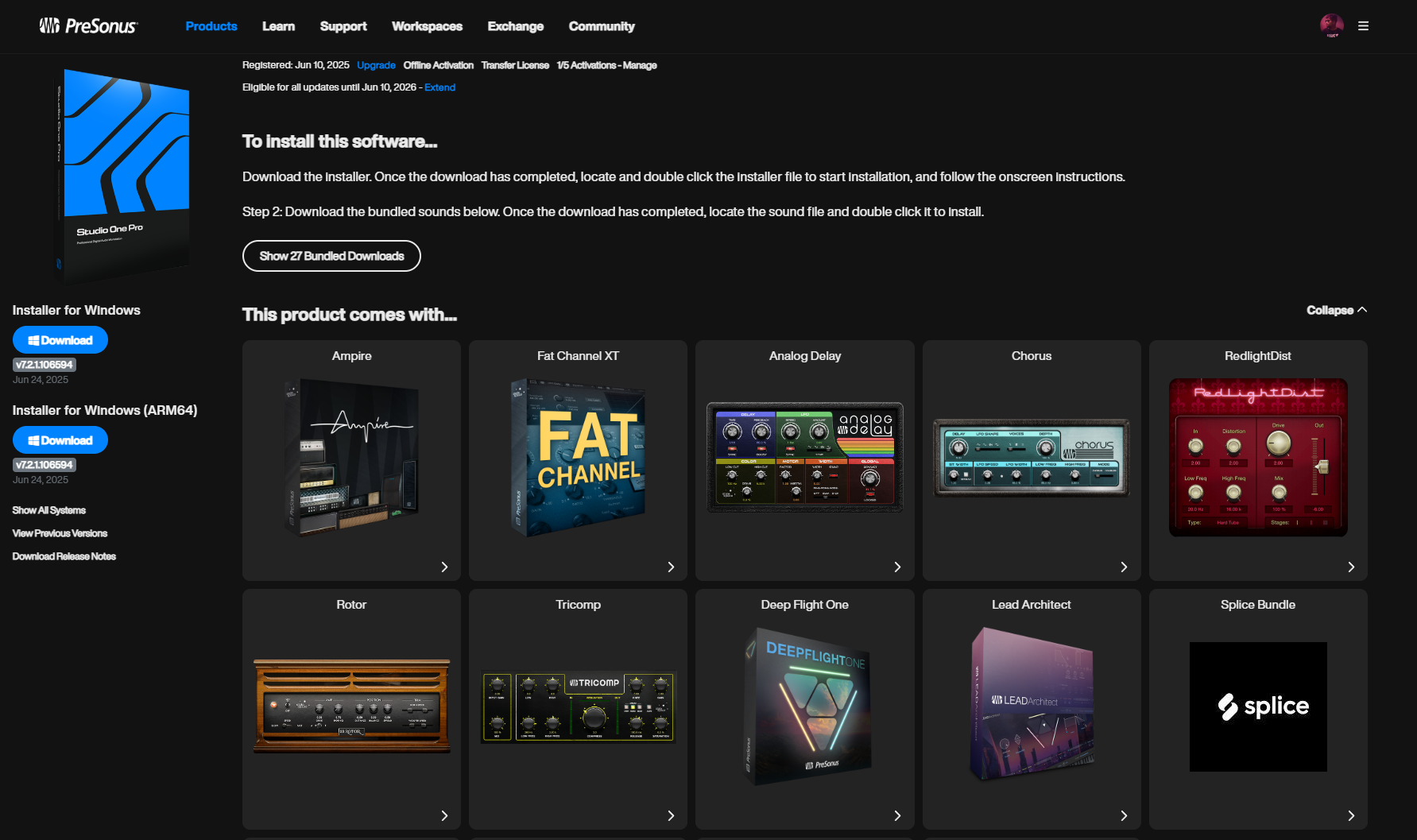Click the Upgrade link

point(376,65)
